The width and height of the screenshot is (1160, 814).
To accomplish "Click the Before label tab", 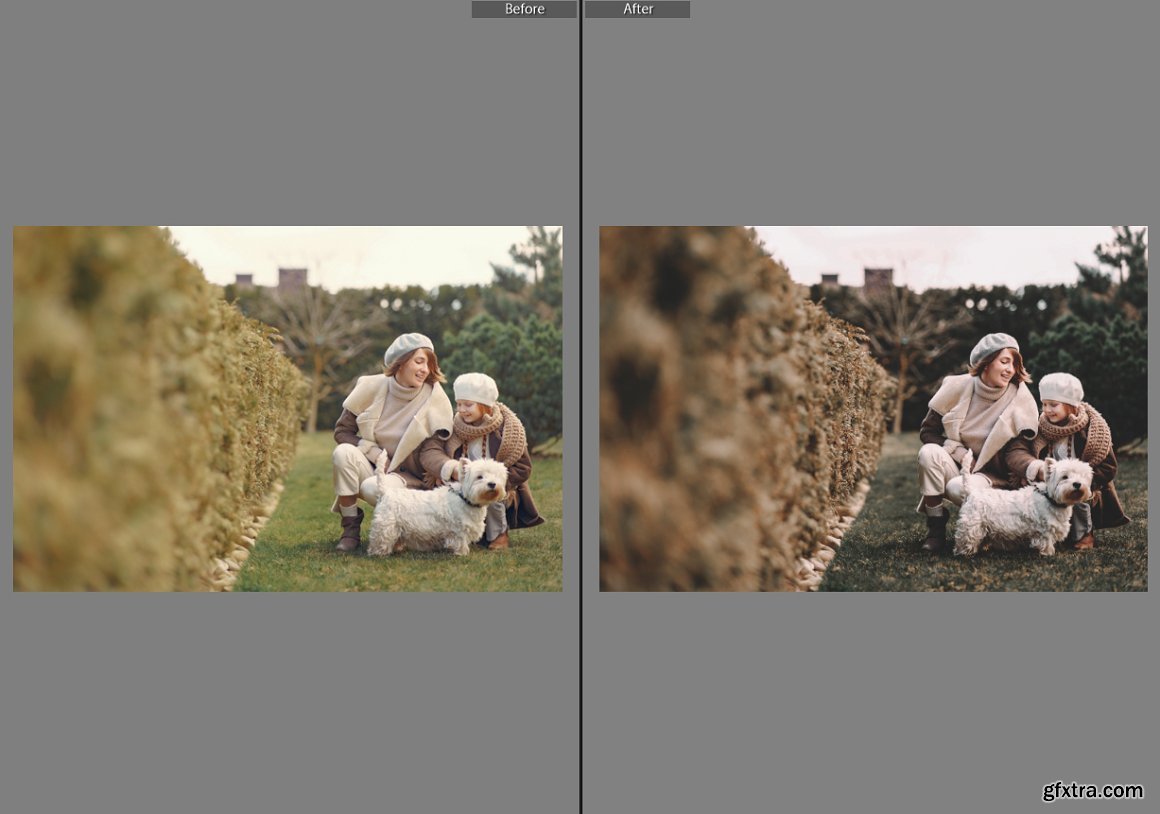I will [x=524, y=9].
